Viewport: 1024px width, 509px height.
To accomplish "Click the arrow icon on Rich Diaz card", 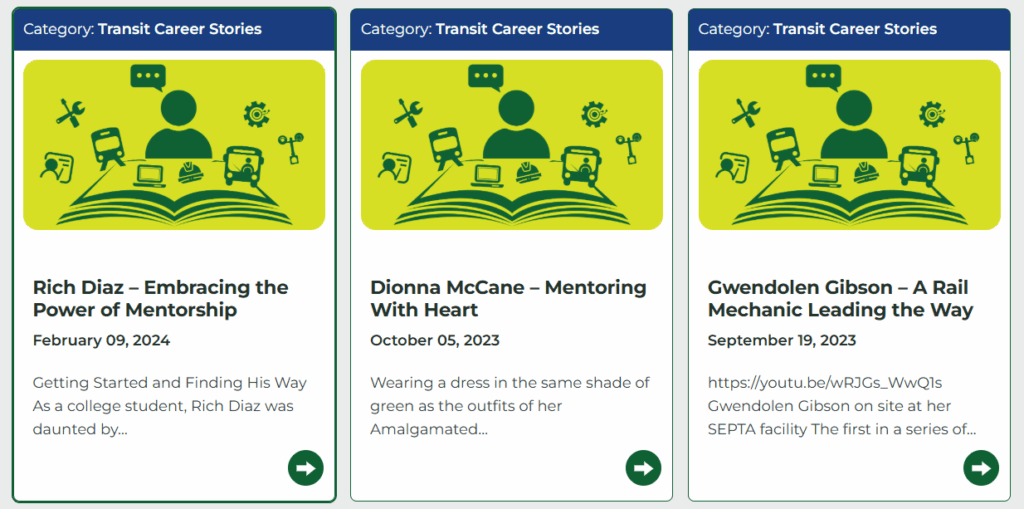I will [x=306, y=468].
